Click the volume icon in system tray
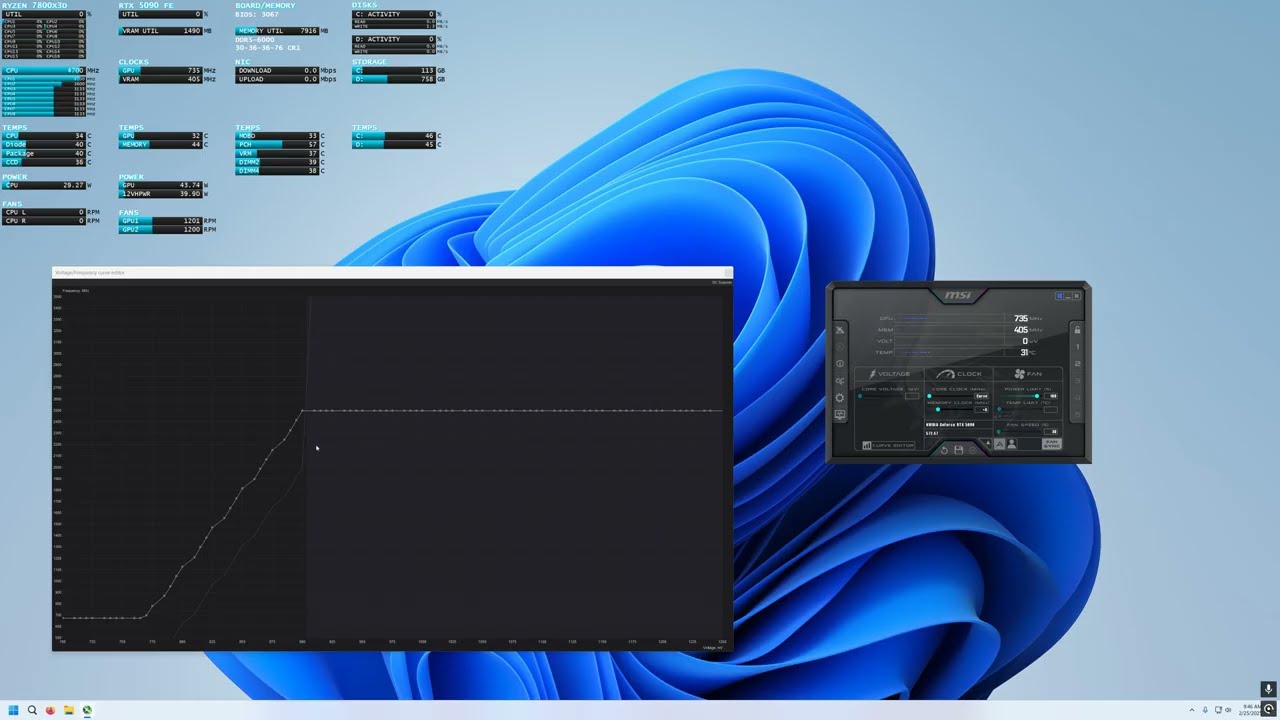 click(1228, 710)
